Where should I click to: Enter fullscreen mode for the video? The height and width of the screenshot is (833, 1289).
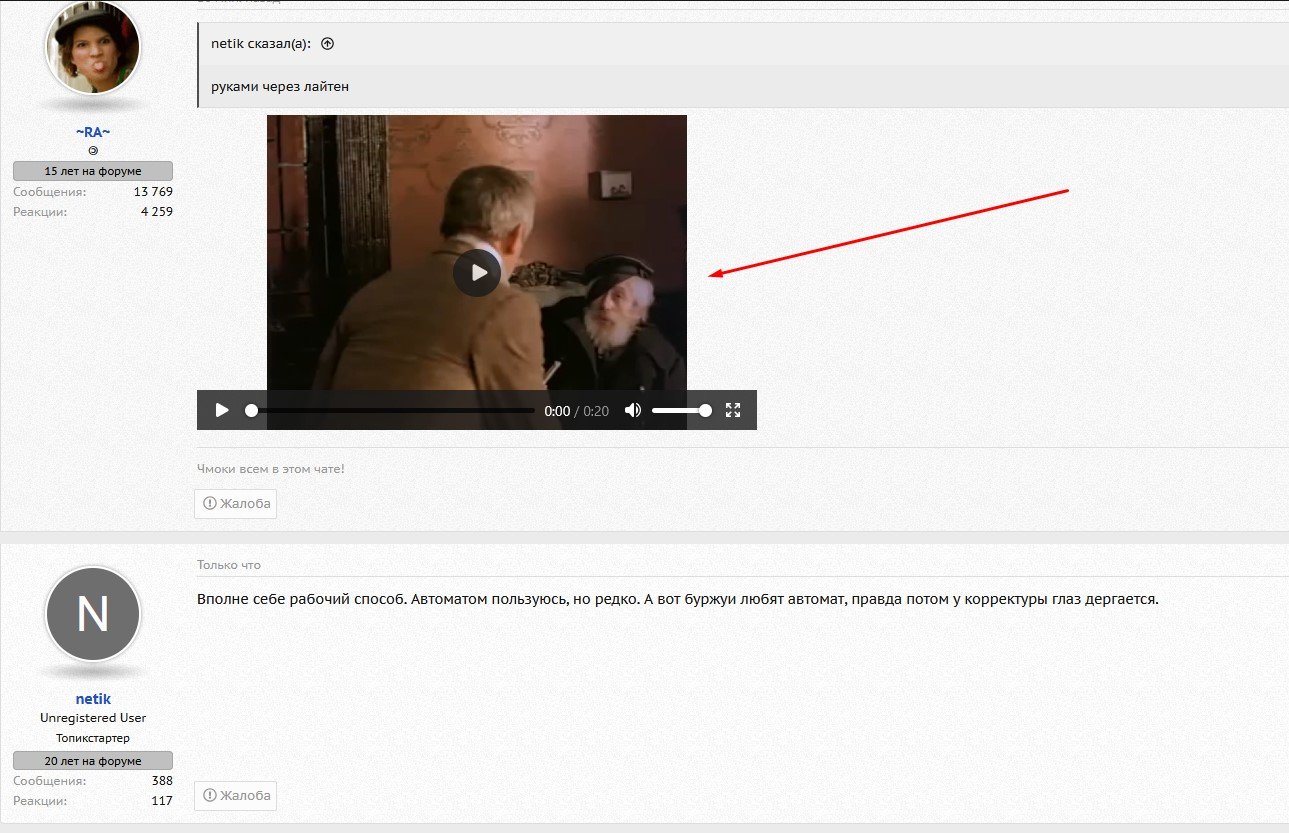733,410
